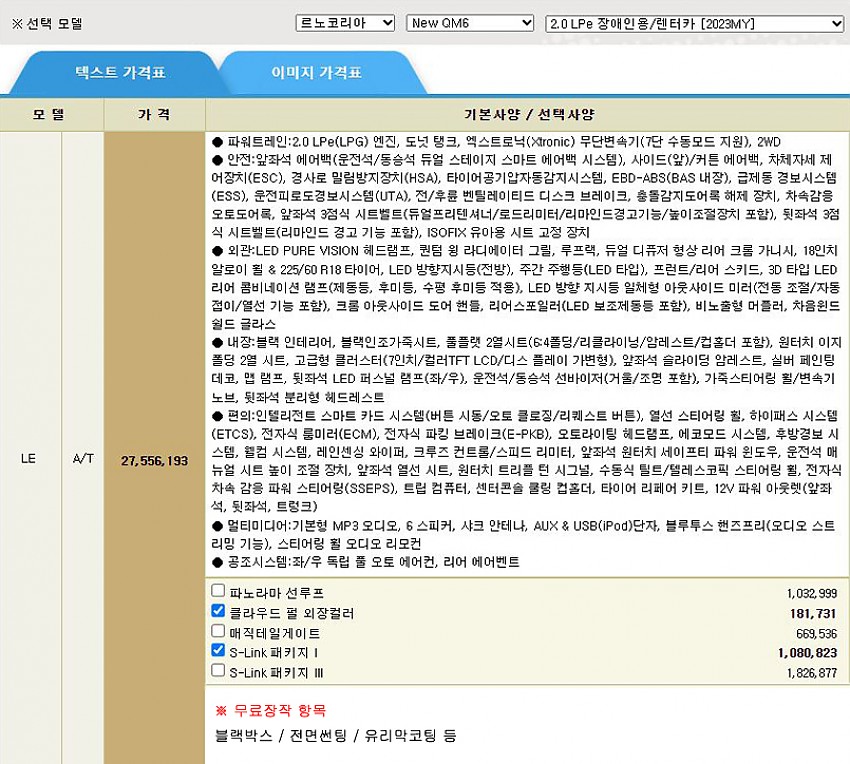Open the 르노코리아 manufacturer dropdown
Image resolution: width=850 pixels, height=764 pixels.
345,23
